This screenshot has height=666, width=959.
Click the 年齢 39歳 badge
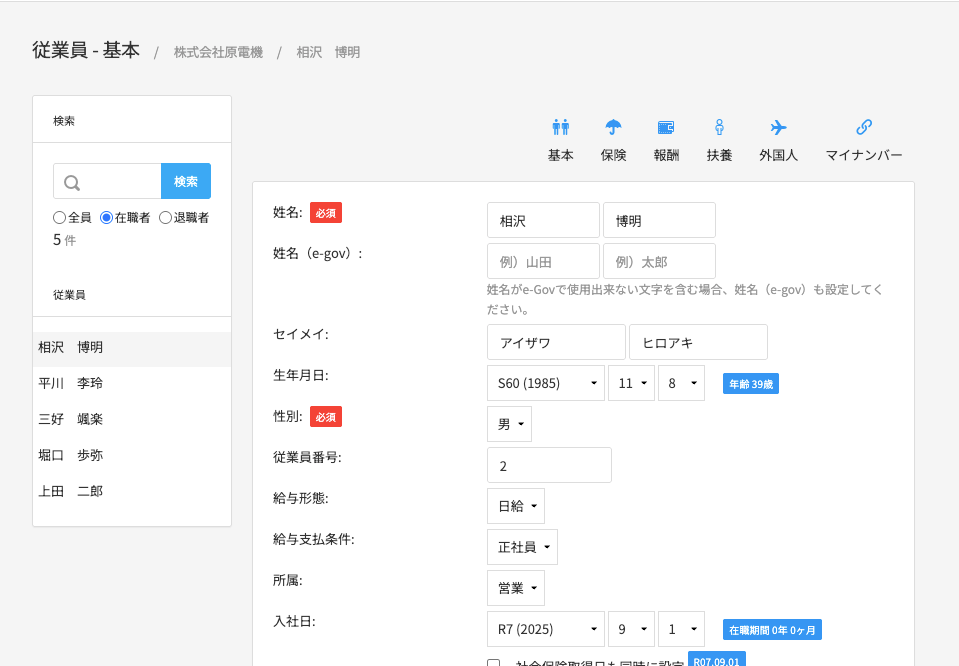coord(751,384)
